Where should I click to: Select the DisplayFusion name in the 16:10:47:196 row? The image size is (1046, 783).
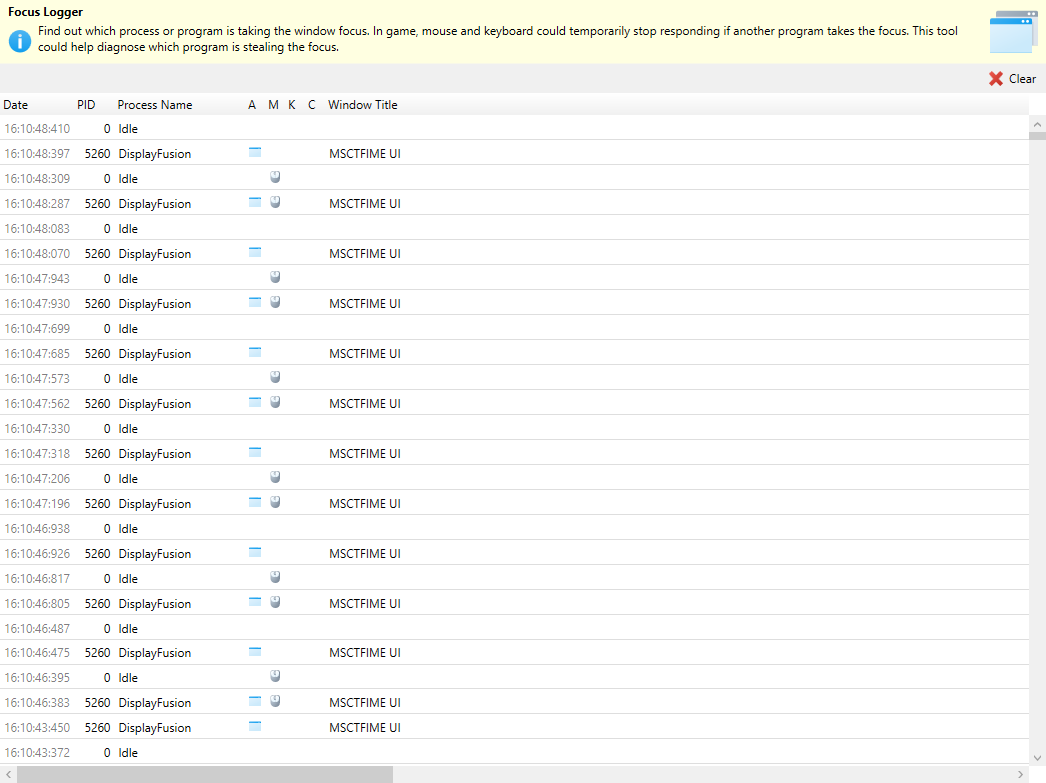pos(155,504)
